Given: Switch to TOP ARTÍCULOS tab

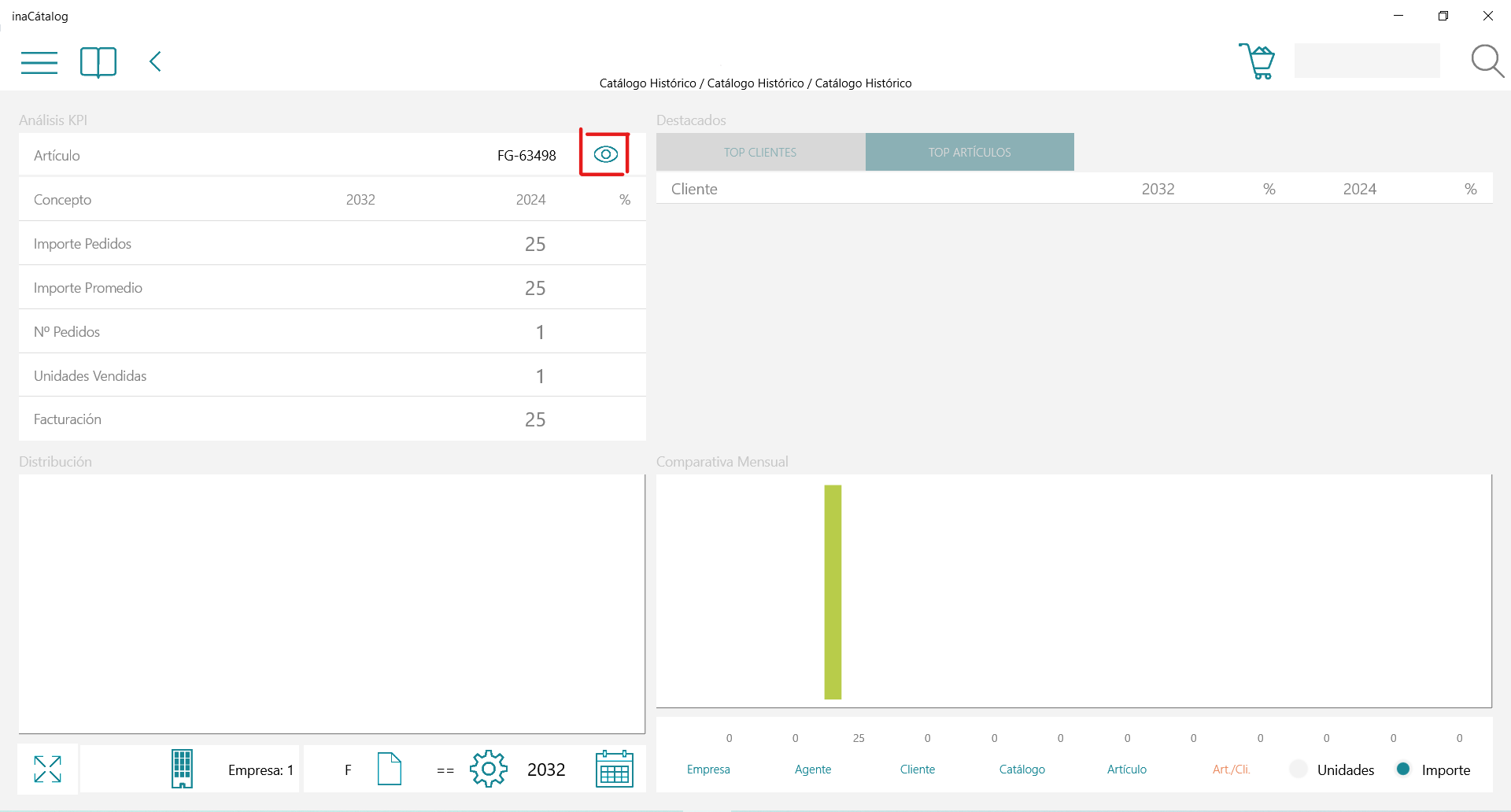Looking at the screenshot, I should (970, 152).
